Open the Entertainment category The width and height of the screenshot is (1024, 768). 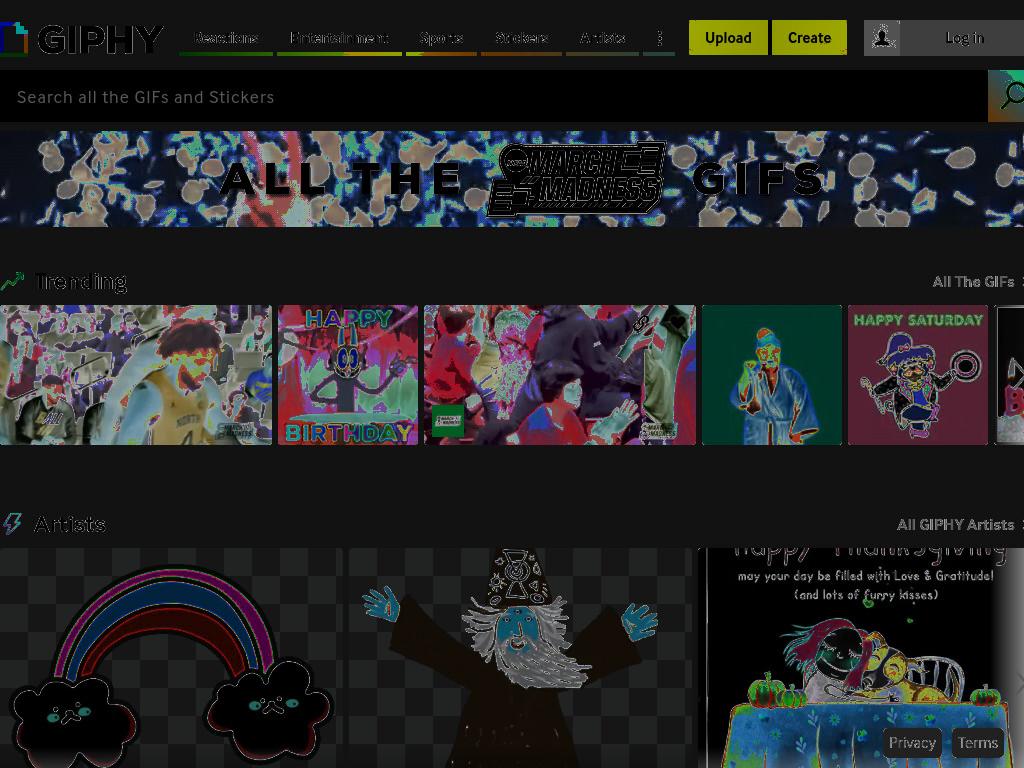coord(339,38)
